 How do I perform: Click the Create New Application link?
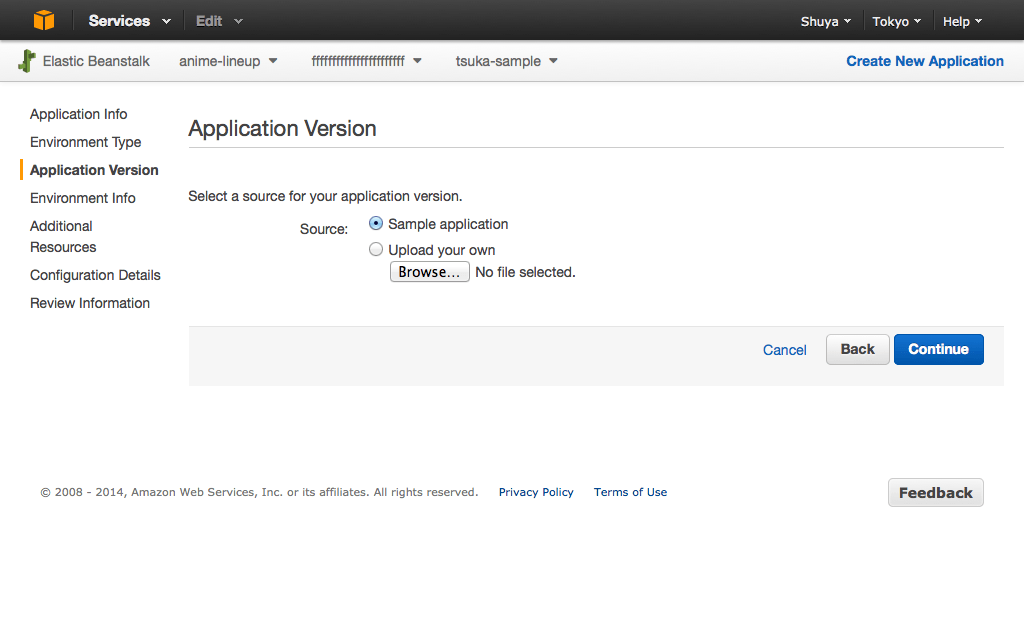pos(924,61)
